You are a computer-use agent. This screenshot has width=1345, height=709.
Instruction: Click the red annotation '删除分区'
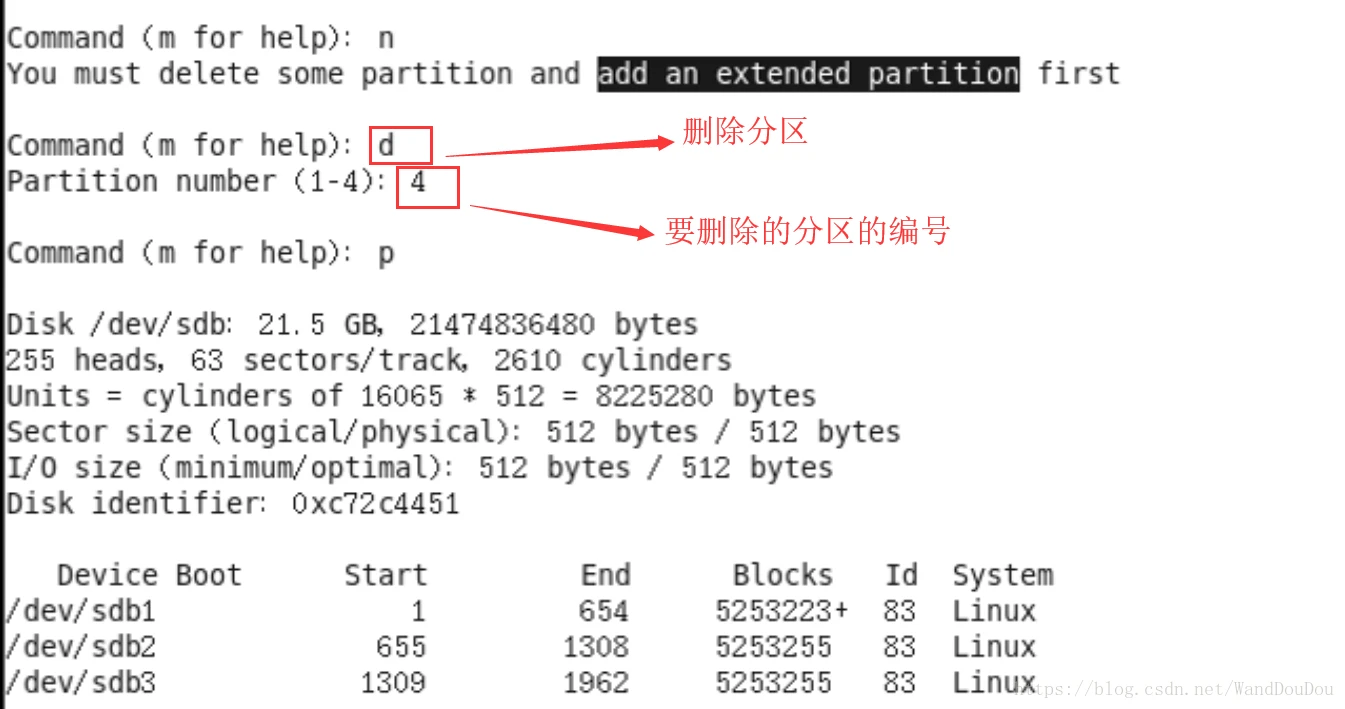(745, 131)
